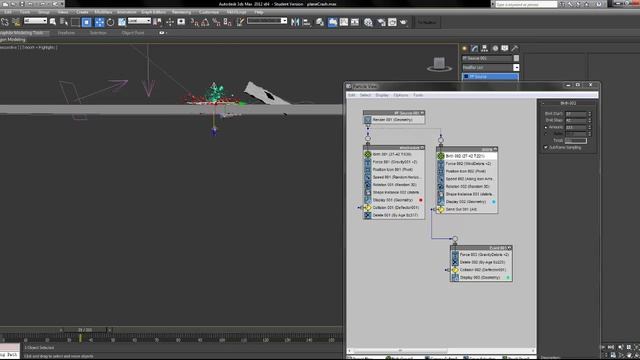Choose the Rectangular Selection Region tool
The height and width of the screenshot is (360, 640).
pos(75,22)
